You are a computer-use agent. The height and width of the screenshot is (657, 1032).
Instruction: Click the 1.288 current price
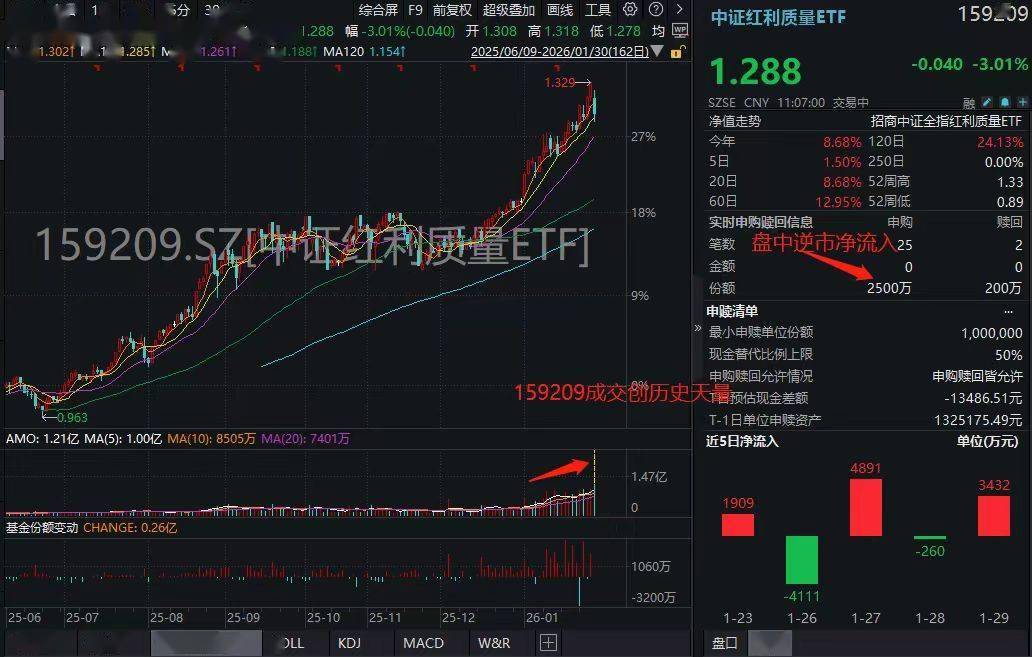point(756,71)
